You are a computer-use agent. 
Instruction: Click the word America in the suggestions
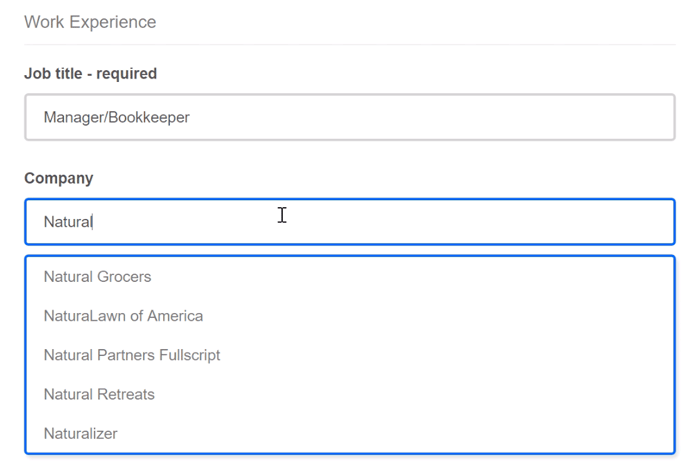click(x=175, y=316)
